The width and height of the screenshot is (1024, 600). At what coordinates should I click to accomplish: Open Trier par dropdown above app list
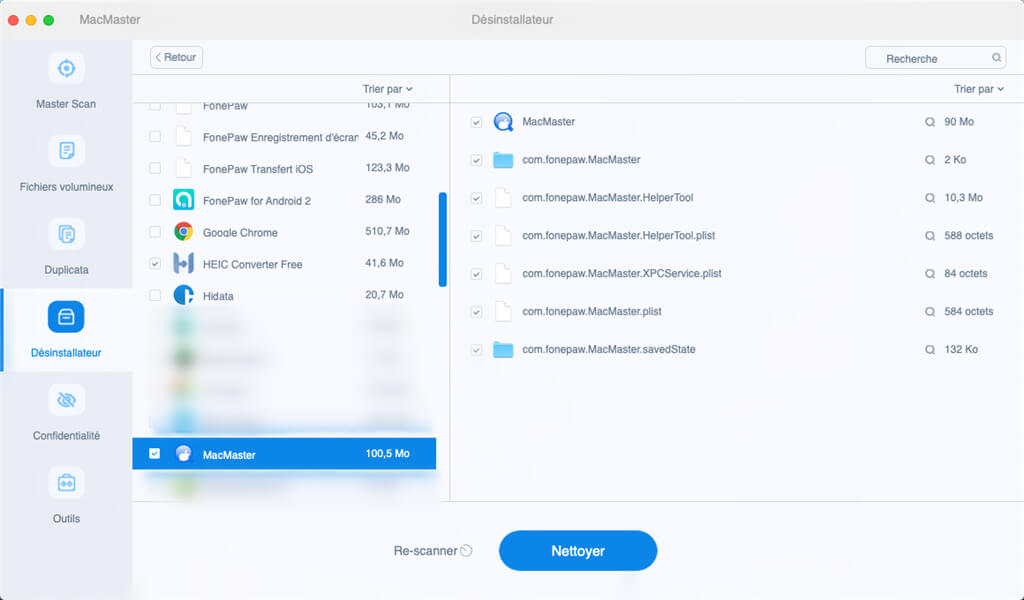point(387,89)
